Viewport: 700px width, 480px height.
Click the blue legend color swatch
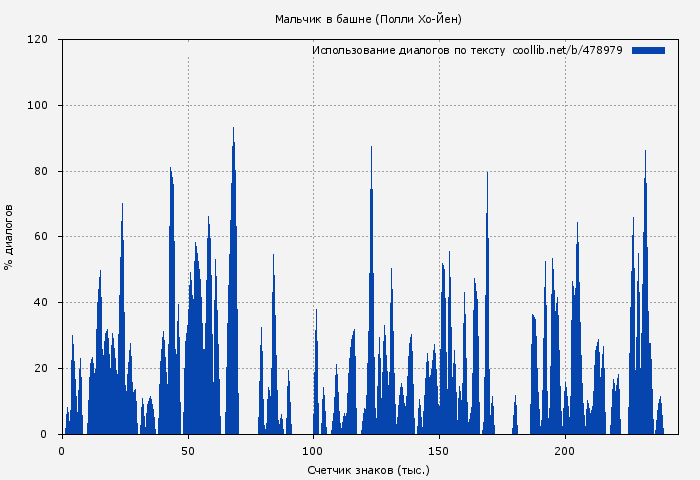click(x=648, y=50)
